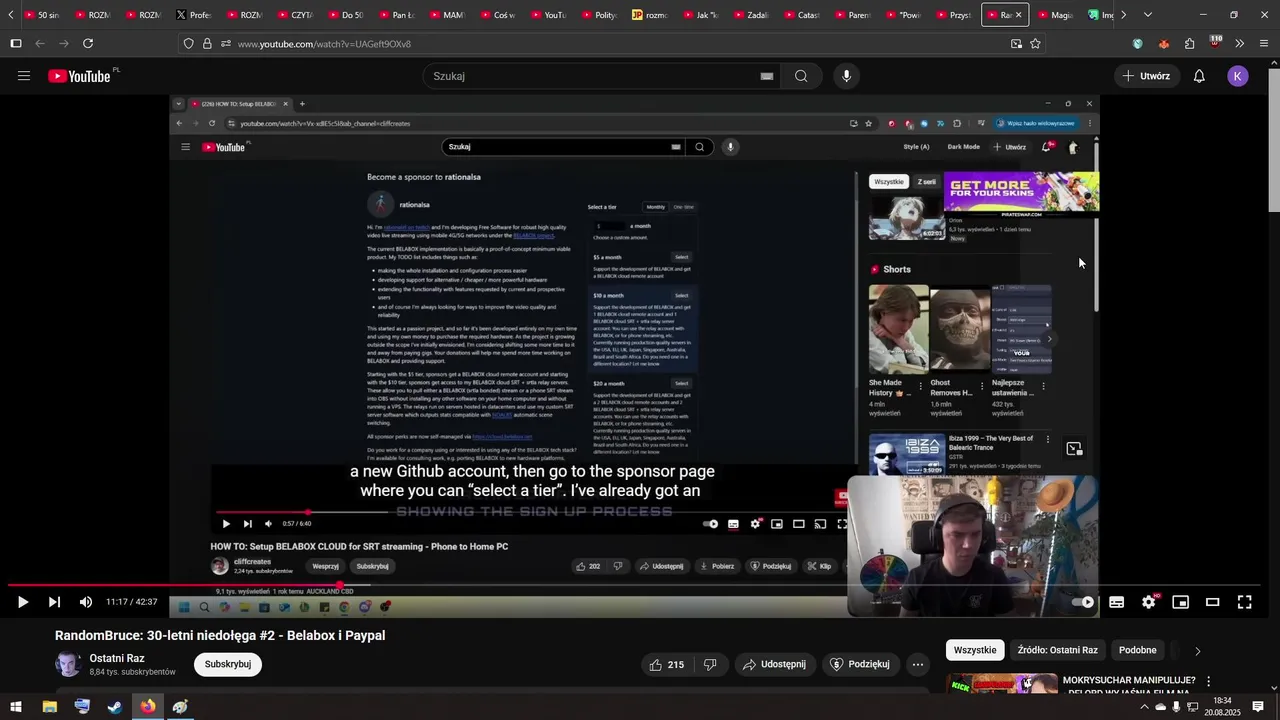Open the extensions puzzle piece menu
Screen dimensions: 1280x720
tap(1189, 44)
